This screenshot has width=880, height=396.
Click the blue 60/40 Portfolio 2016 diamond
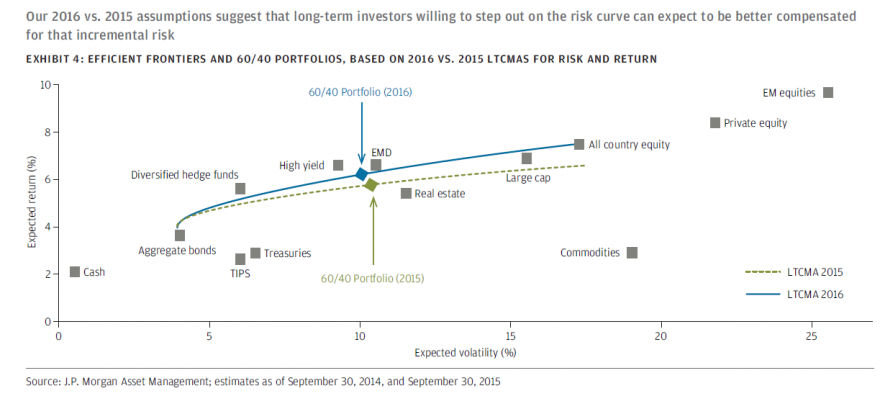tap(361, 174)
